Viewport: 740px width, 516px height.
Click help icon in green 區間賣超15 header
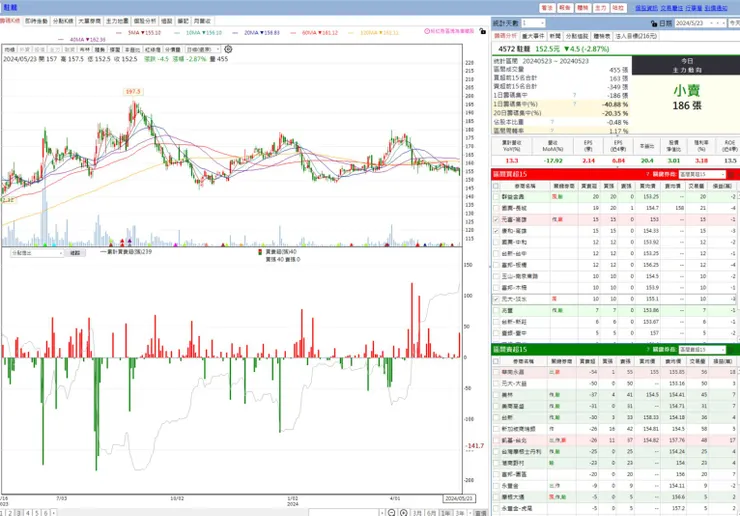[648, 349]
